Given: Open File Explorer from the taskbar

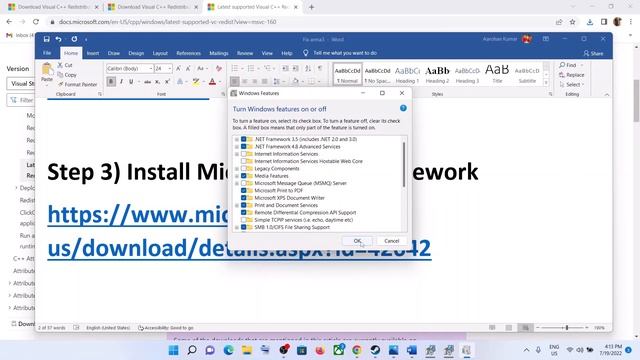Looking at the screenshot, I should tap(247, 350).
